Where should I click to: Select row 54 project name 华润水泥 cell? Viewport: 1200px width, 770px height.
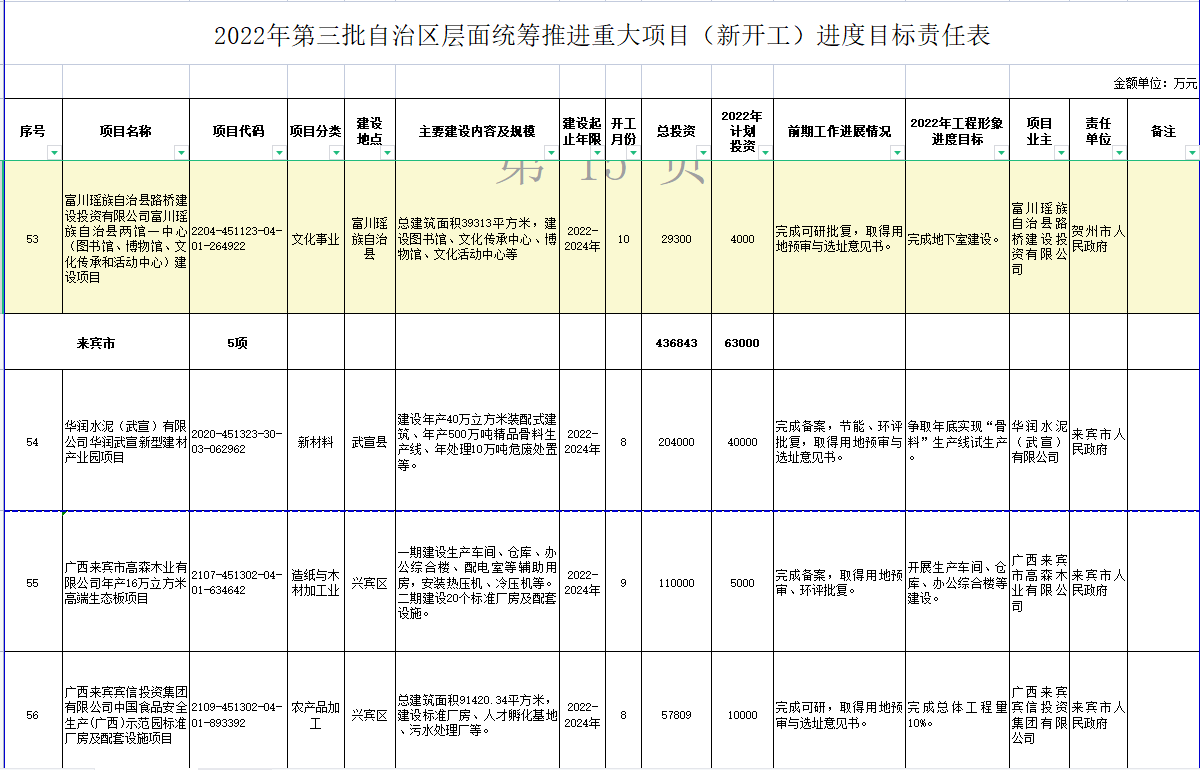click(126, 442)
